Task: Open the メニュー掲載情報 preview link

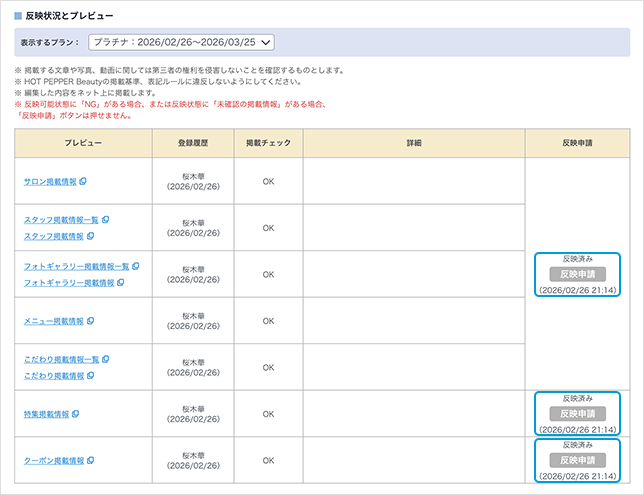Action: (x=53, y=321)
